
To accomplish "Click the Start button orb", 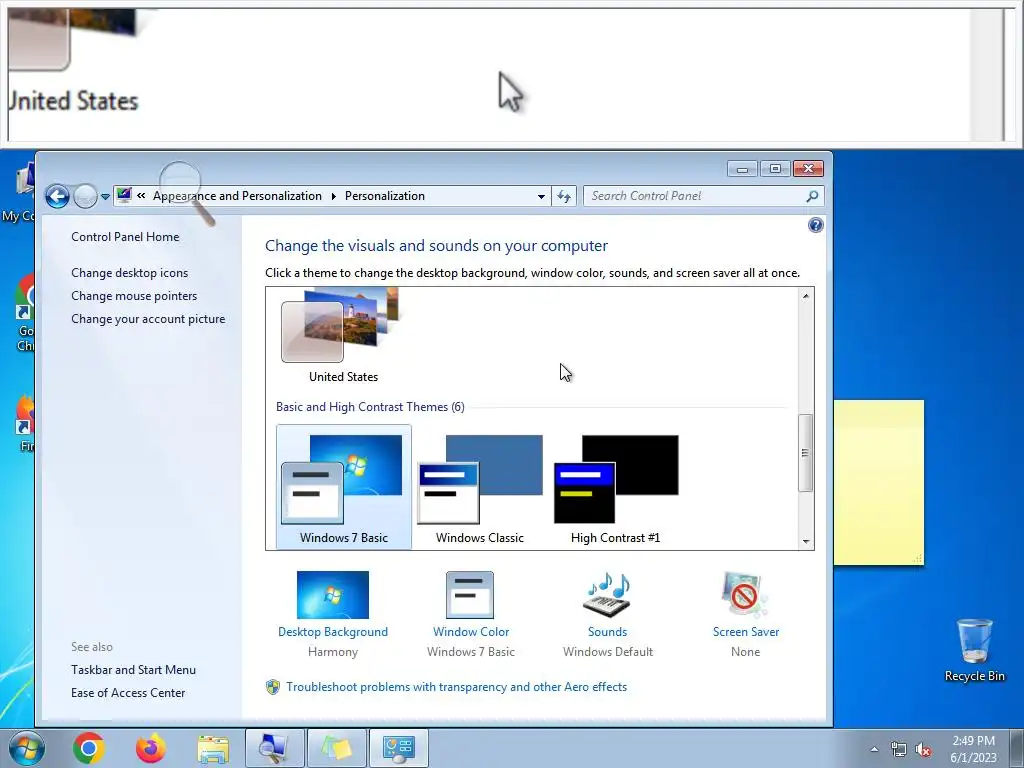I will pyautogui.click(x=25, y=748).
